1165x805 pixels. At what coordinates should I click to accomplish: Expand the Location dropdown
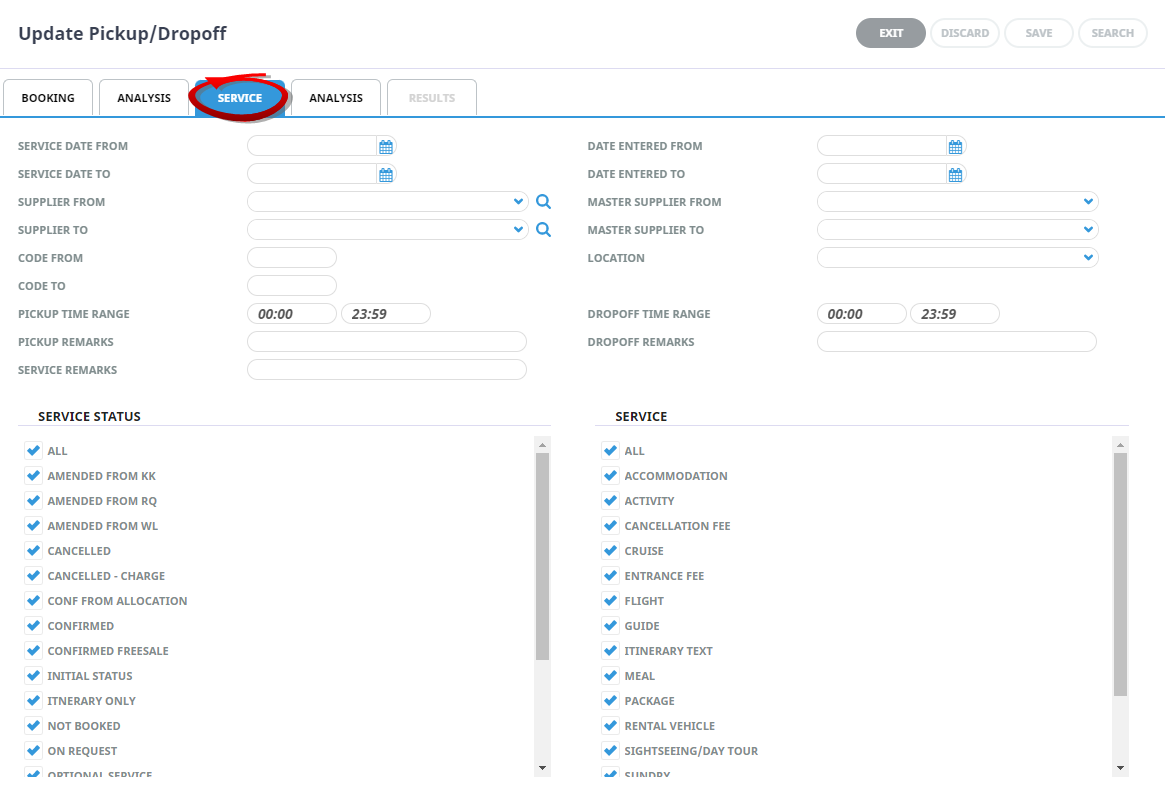(x=1088, y=258)
